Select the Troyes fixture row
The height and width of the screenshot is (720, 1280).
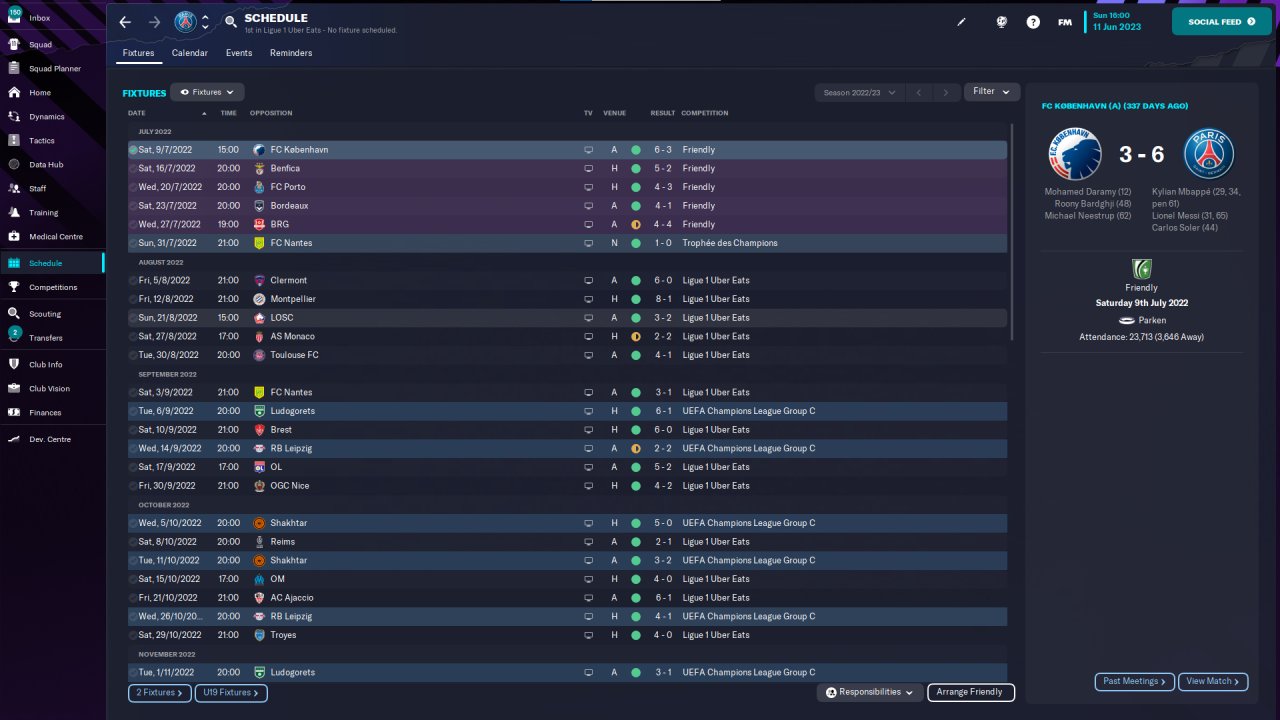pyautogui.click(x=567, y=635)
